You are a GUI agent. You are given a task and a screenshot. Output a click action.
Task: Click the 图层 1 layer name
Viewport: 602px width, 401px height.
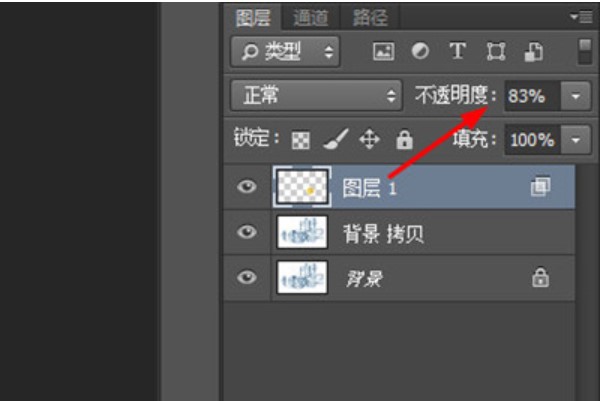[x=369, y=188]
